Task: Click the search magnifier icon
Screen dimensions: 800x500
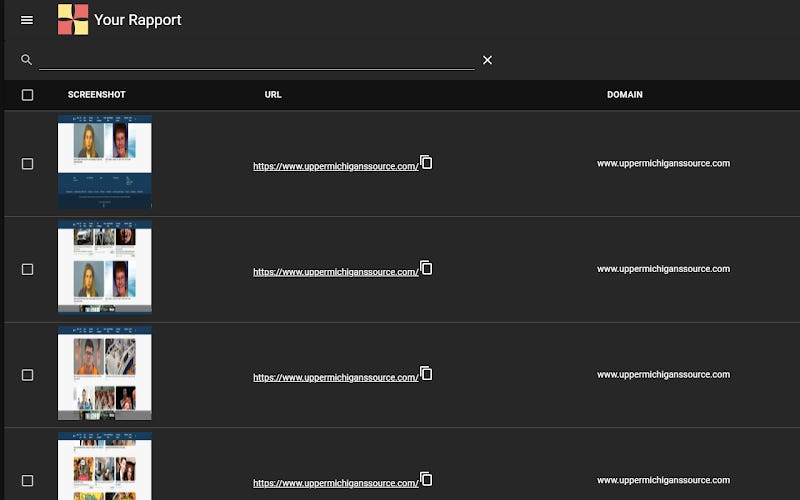Action: 27,60
